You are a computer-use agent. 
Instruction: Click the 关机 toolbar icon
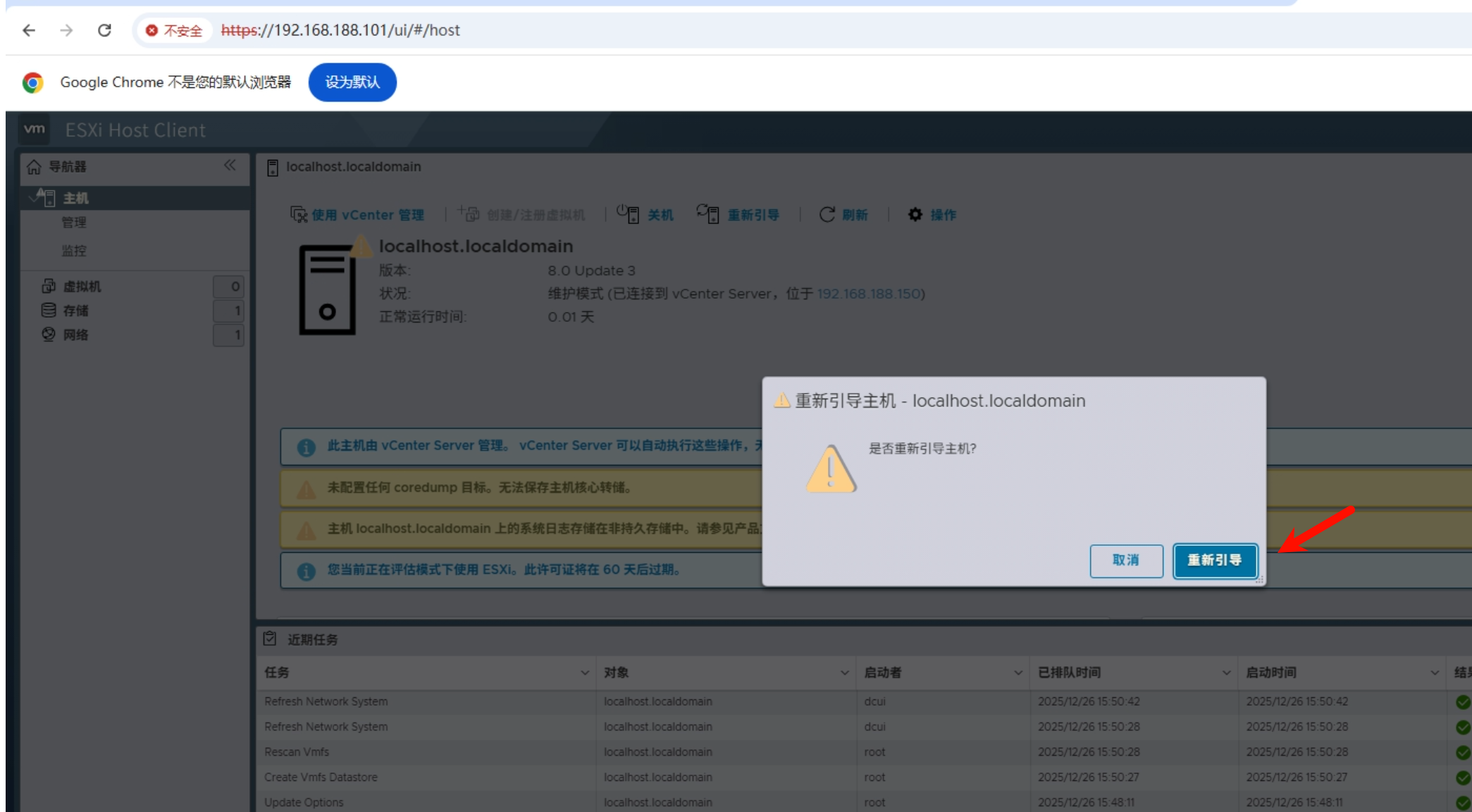coord(628,214)
